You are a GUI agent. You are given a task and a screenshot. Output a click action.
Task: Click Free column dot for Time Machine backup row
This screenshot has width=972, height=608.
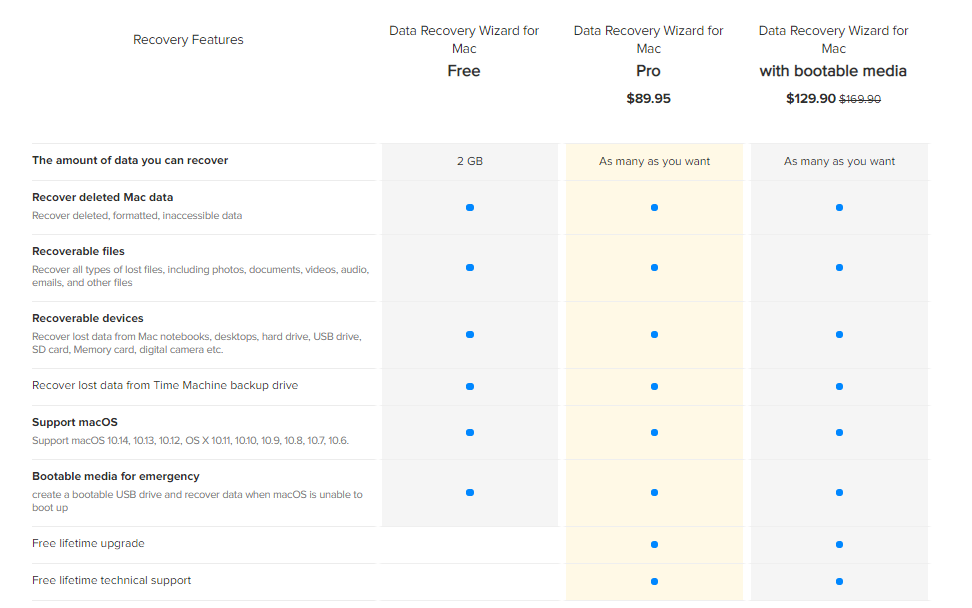coord(470,387)
